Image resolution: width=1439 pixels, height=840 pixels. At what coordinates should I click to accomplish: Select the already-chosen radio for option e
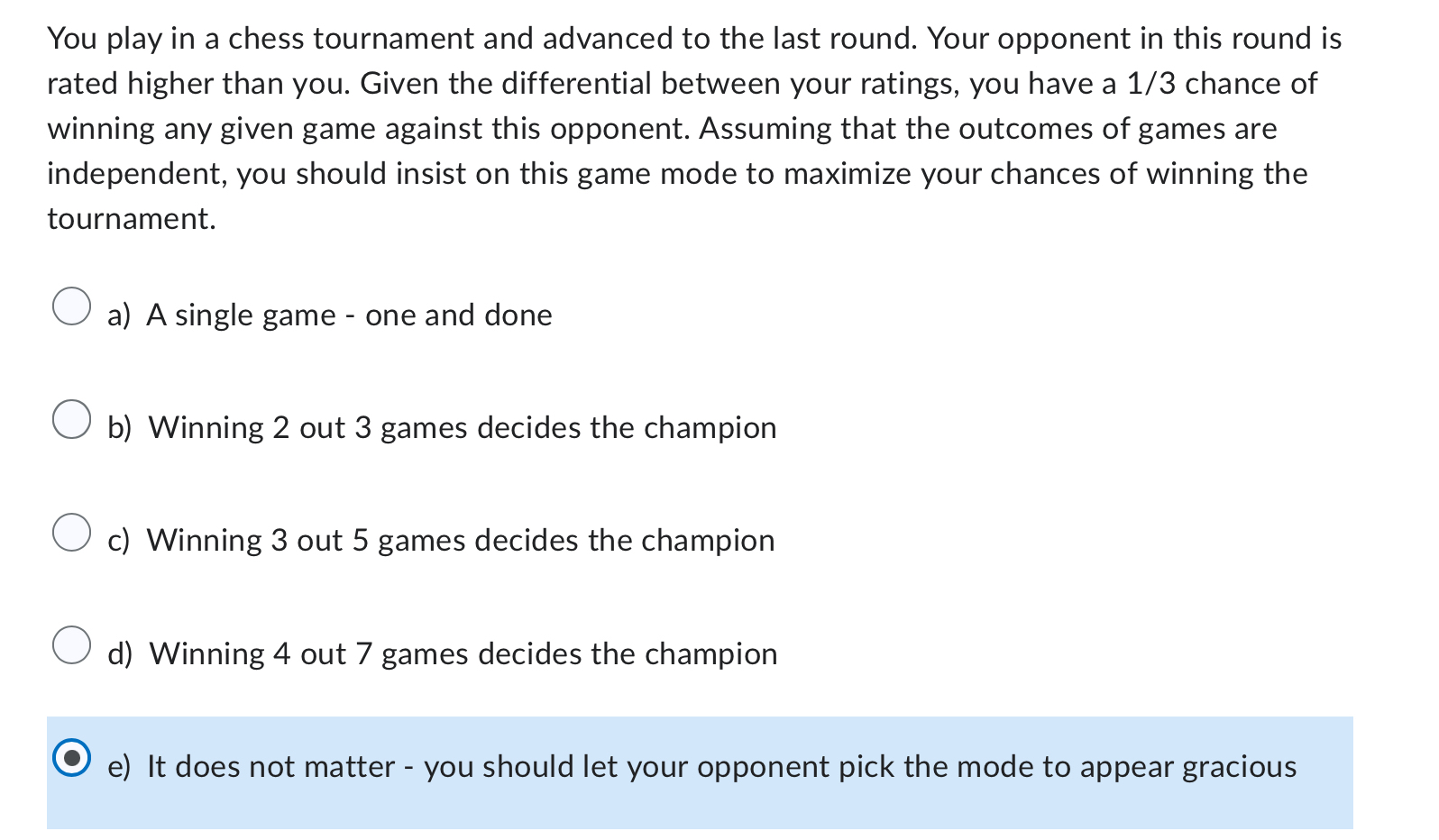[x=72, y=758]
